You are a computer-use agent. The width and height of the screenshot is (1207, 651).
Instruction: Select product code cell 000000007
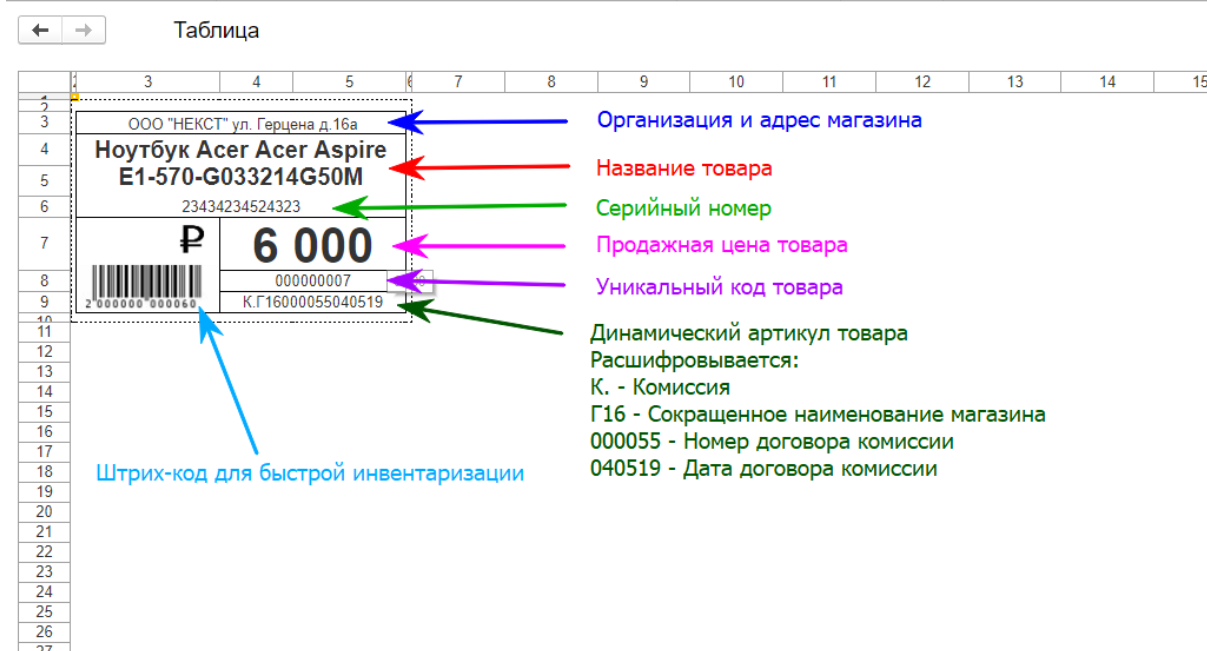pyautogui.click(x=312, y=281)
